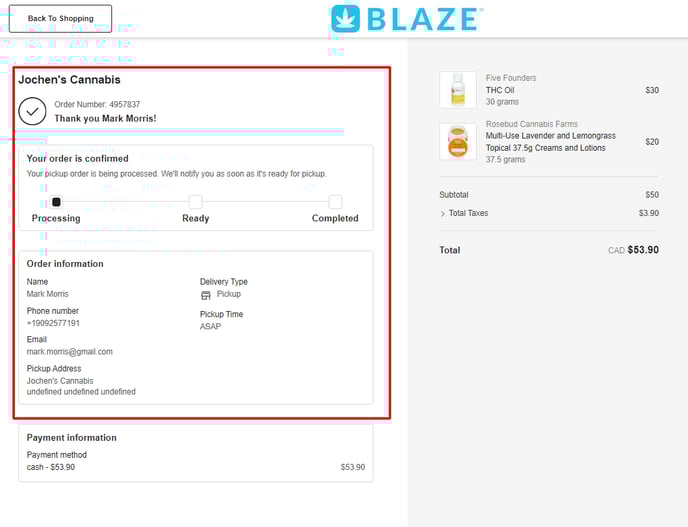Screen dimensions: 688x527
Task: Click the Pickup Time label
Action: (222, 314)
